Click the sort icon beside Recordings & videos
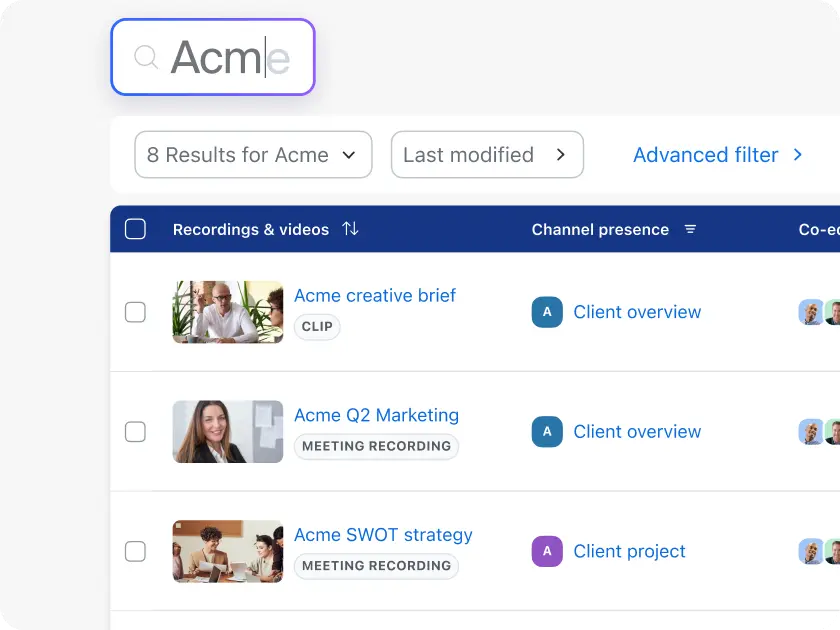This screenshot has width=840, height=630. click(350, 229)
